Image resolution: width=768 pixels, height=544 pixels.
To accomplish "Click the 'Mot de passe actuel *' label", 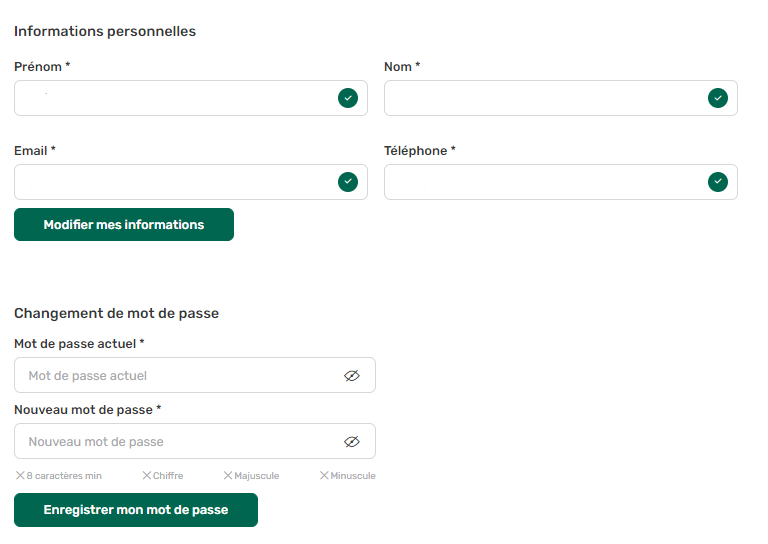I will click(79, 344).
